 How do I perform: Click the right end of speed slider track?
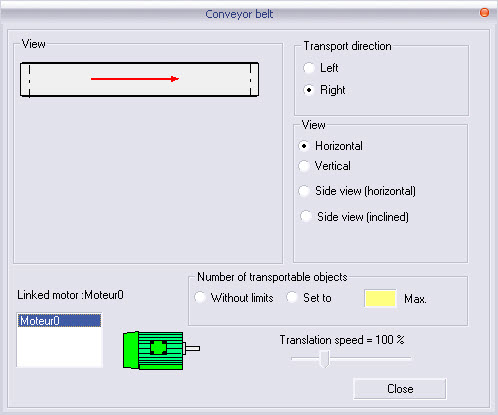407,359
